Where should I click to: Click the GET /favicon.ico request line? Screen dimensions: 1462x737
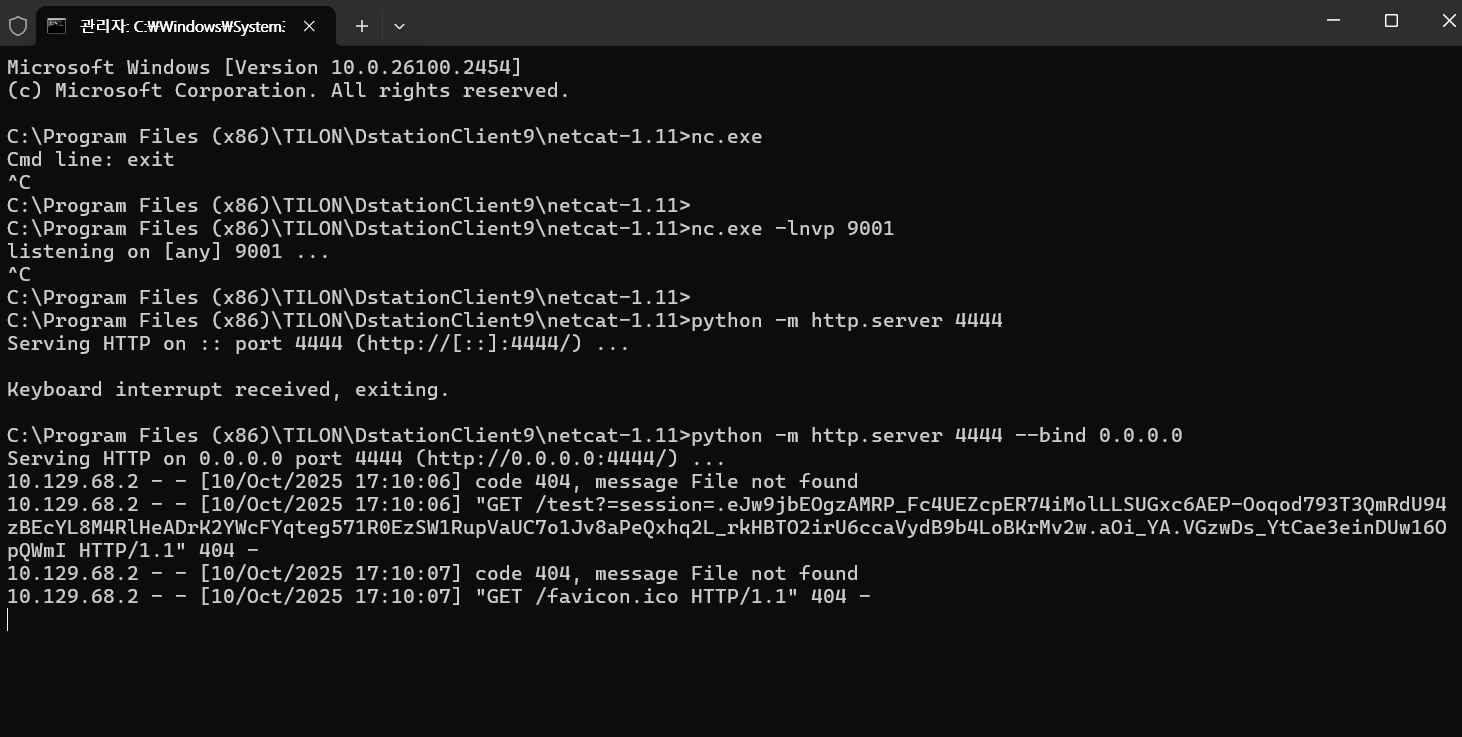click(x=439, y=596)
